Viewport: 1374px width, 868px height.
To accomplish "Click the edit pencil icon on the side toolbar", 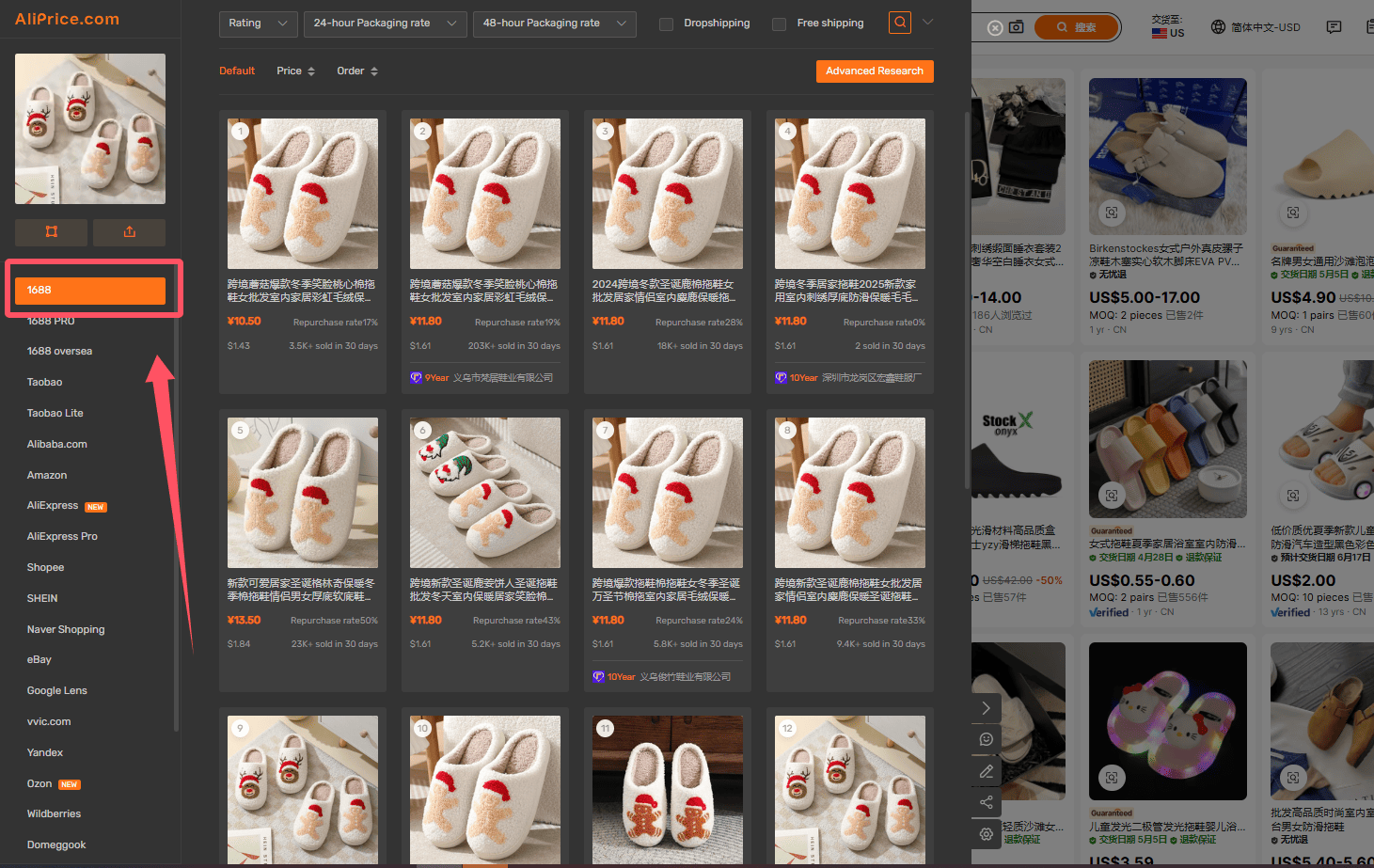I will click(x=986, y=771).
